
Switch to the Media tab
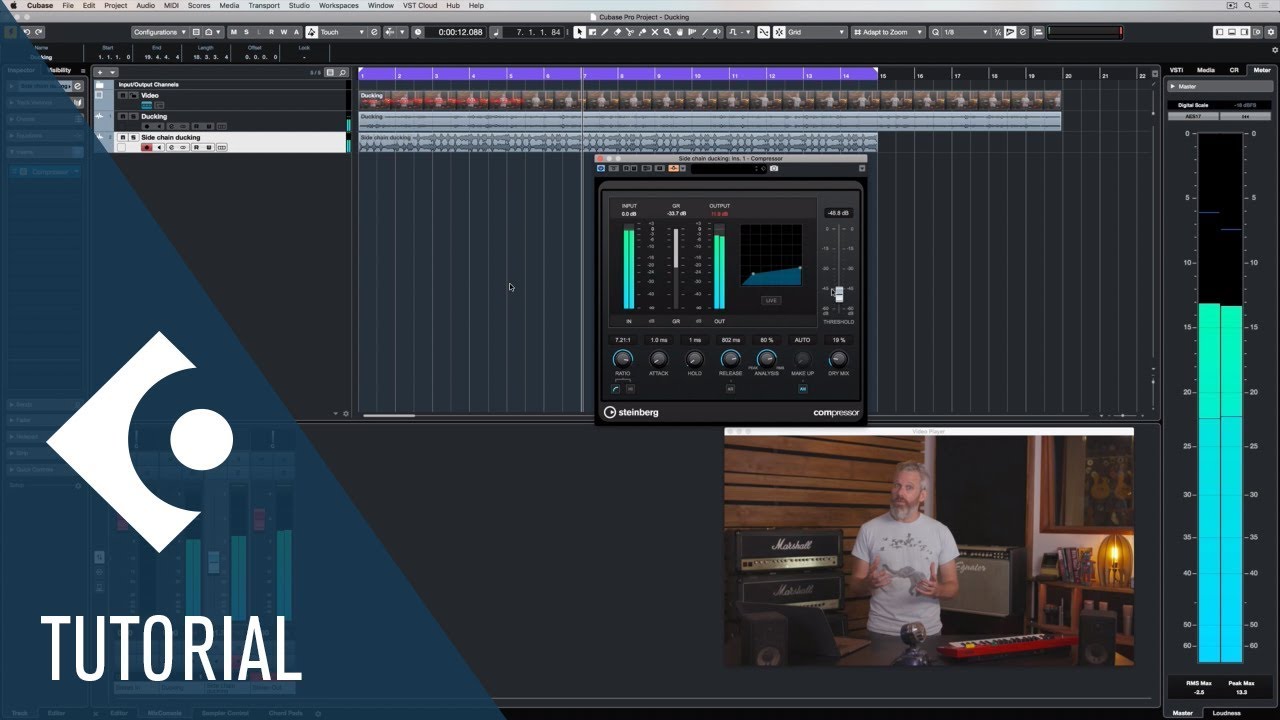(x=1206, y=70)
